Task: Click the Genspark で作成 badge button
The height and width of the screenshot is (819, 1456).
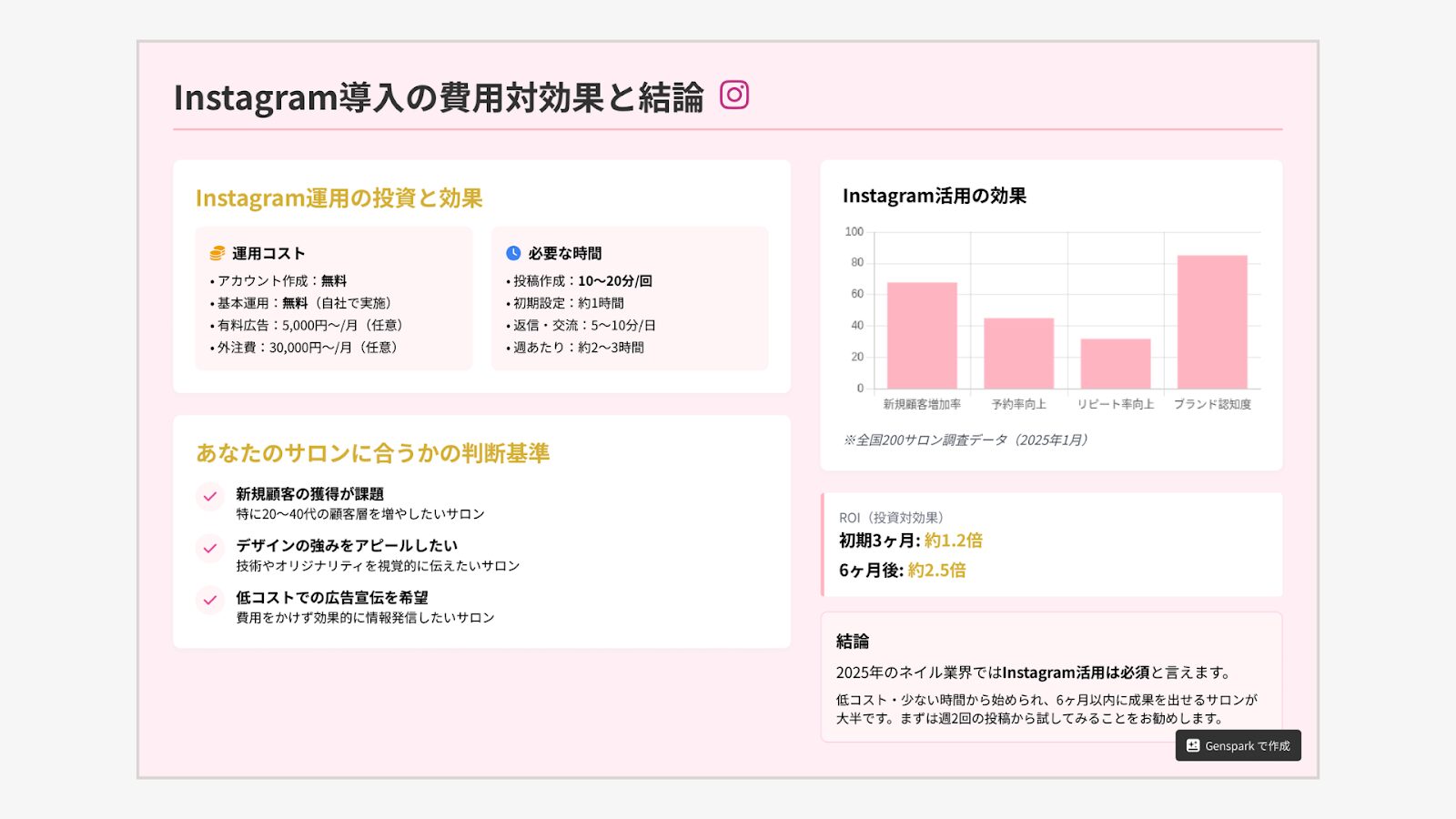Action: pyautogui.click(x=1239, y=745)
